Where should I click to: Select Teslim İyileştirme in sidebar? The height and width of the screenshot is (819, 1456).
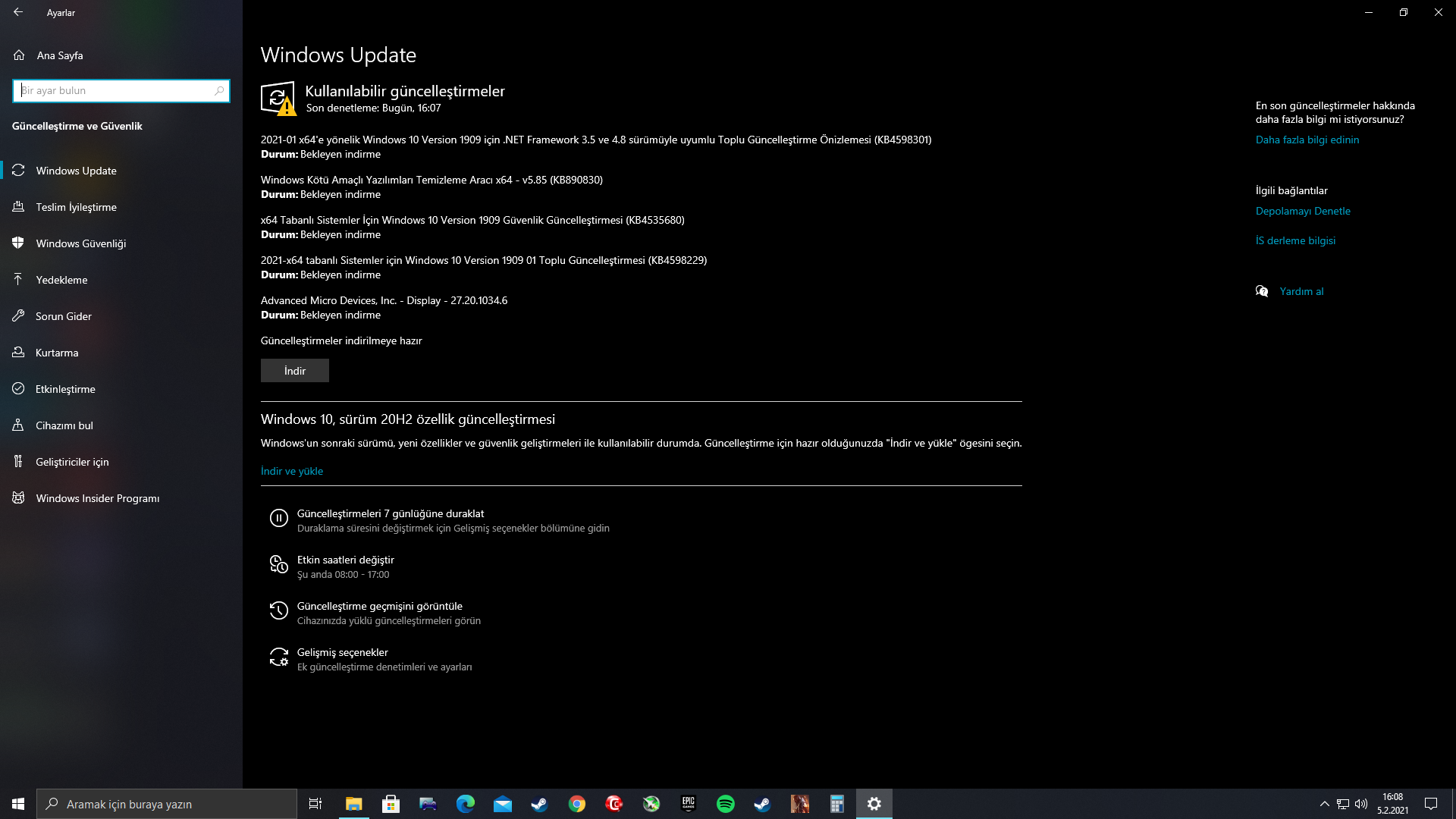point(76,207)
